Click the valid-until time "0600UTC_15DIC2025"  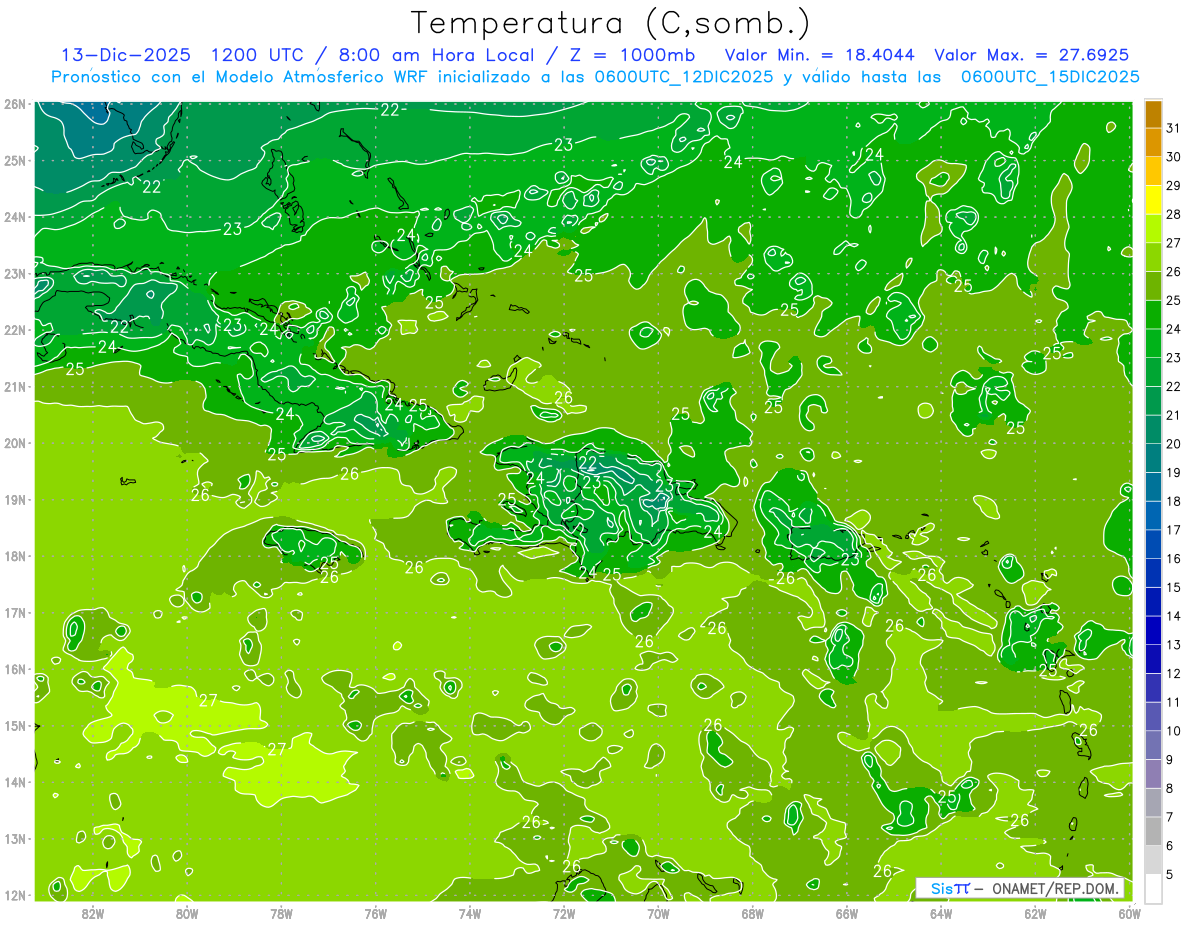1050,77
